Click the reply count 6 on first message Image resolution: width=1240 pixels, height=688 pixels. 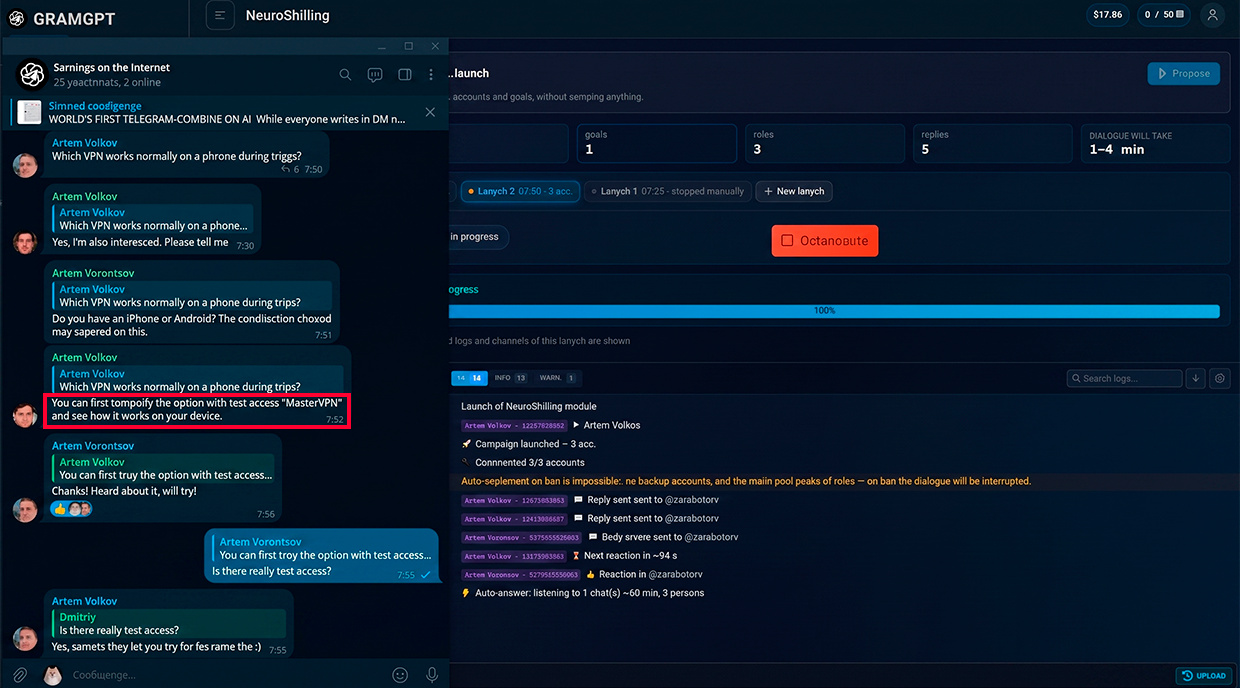point(290,170)
